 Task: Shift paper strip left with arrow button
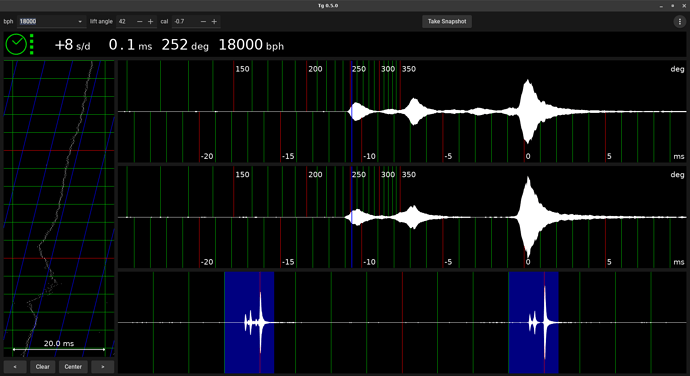pyautogui.click(x=15, y=367)
